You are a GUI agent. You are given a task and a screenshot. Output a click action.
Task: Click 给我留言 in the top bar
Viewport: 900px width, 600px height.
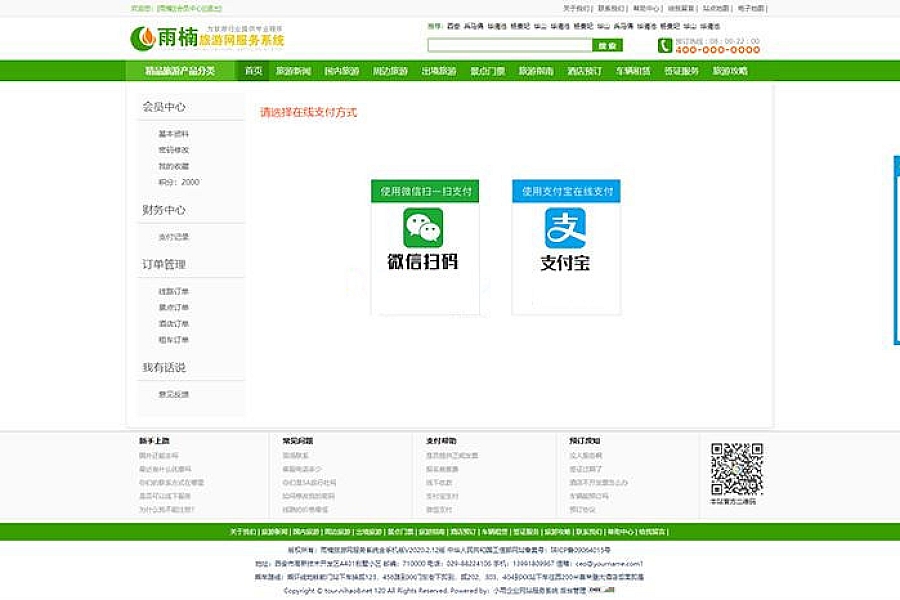click(681, 8)
